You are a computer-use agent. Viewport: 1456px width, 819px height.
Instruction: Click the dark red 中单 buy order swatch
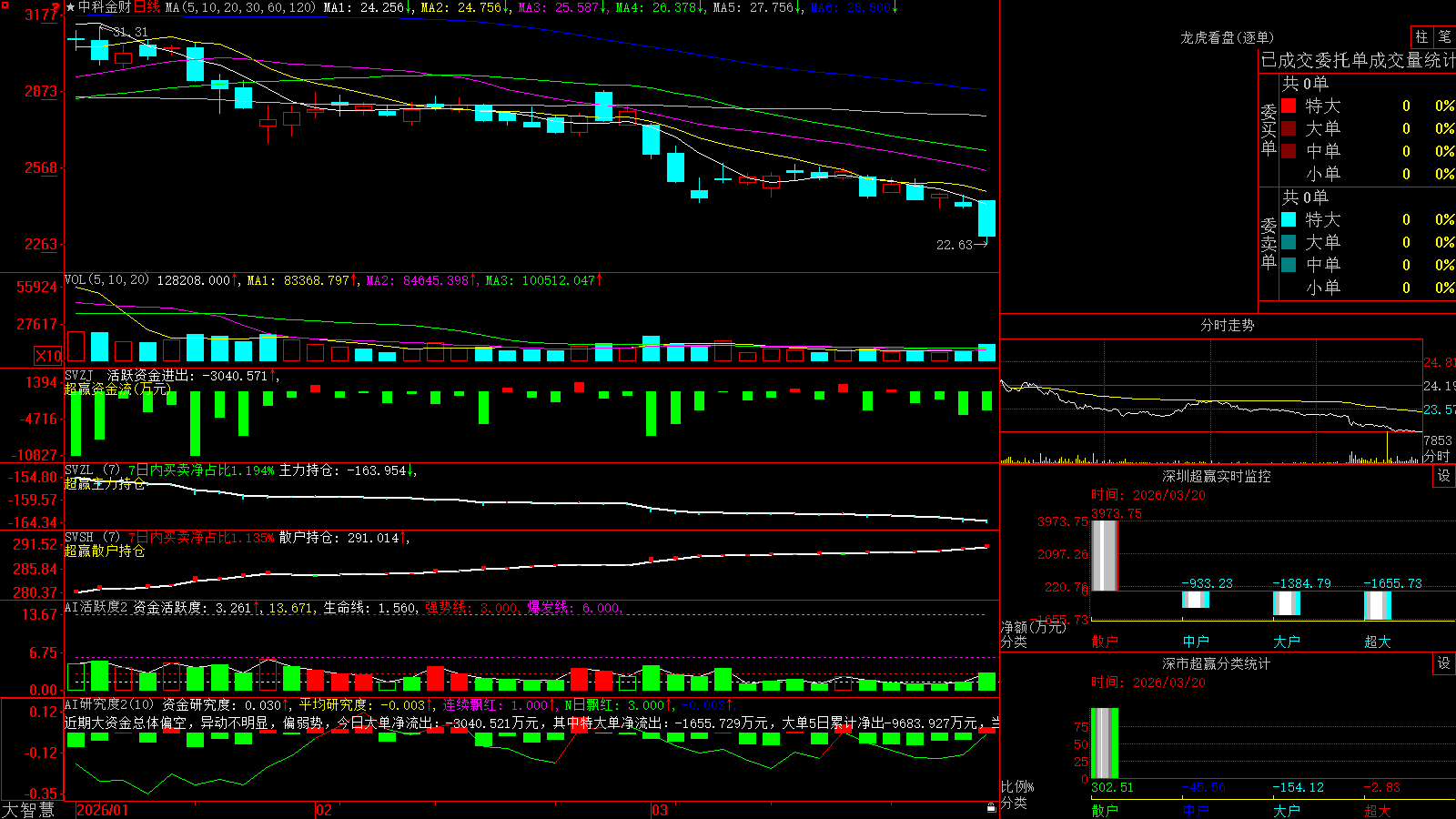coord(1289,151)
